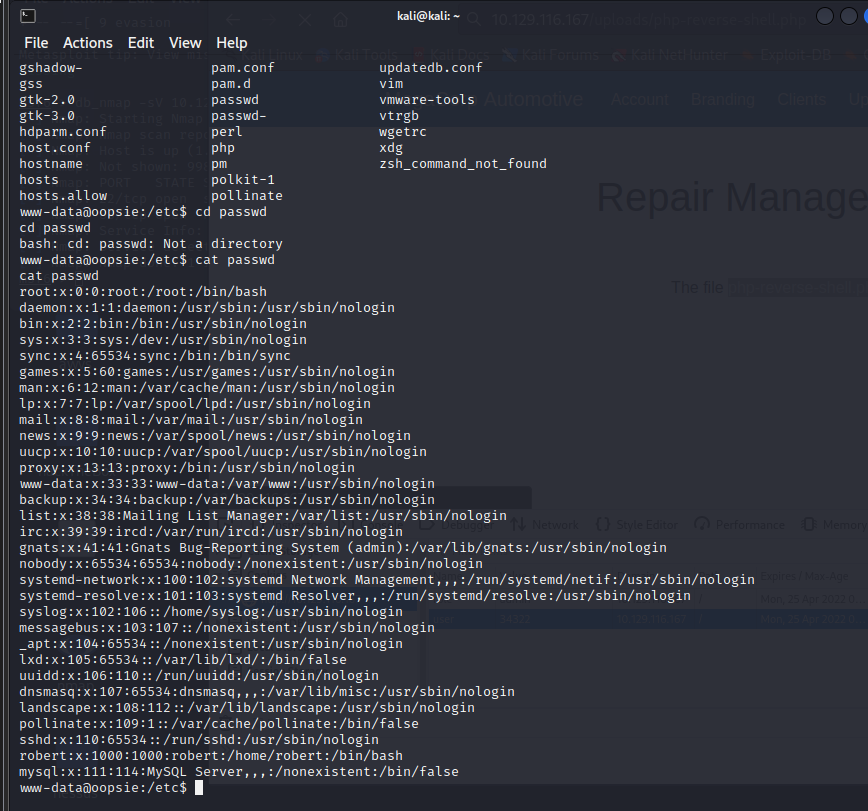Maximize the kali@kali terminal window

[848, 17]
